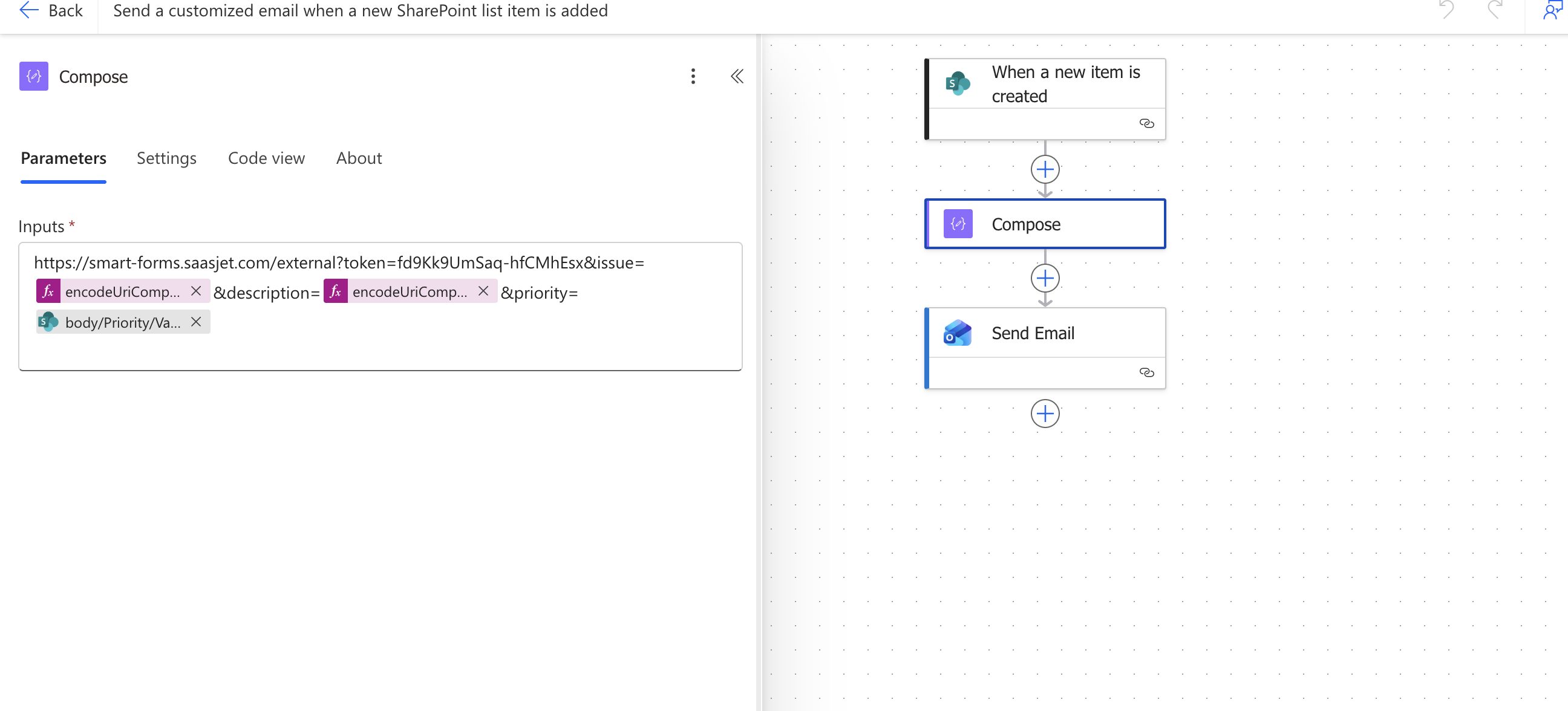Open the Code view tab
This screenshot has height=711, width=1568.
coord(266,158)
